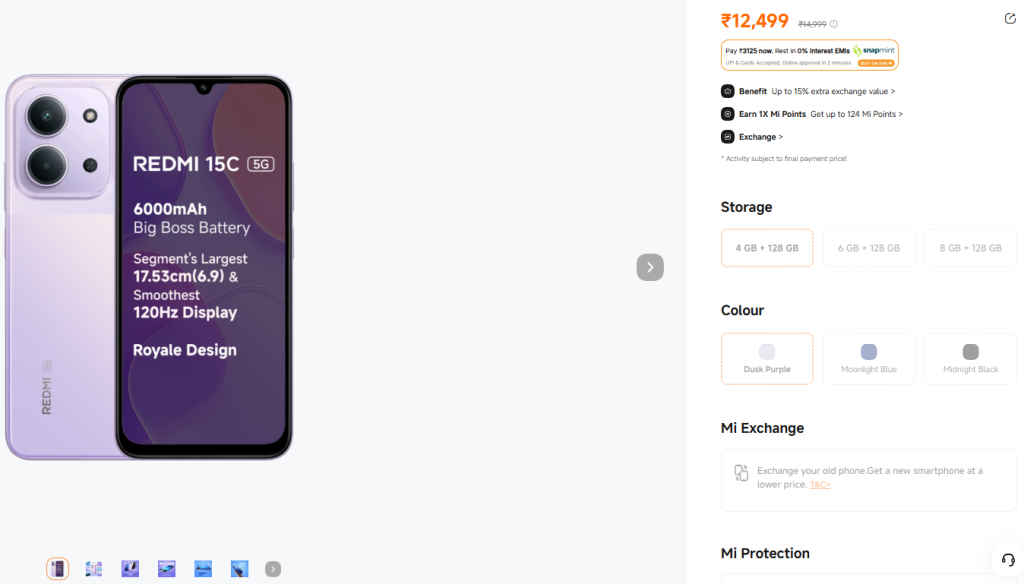This screenshot has height=584, width=1024.
Task: Click the phone exchange icon in Mi Exchange box
Action: [x=741, y=473]
